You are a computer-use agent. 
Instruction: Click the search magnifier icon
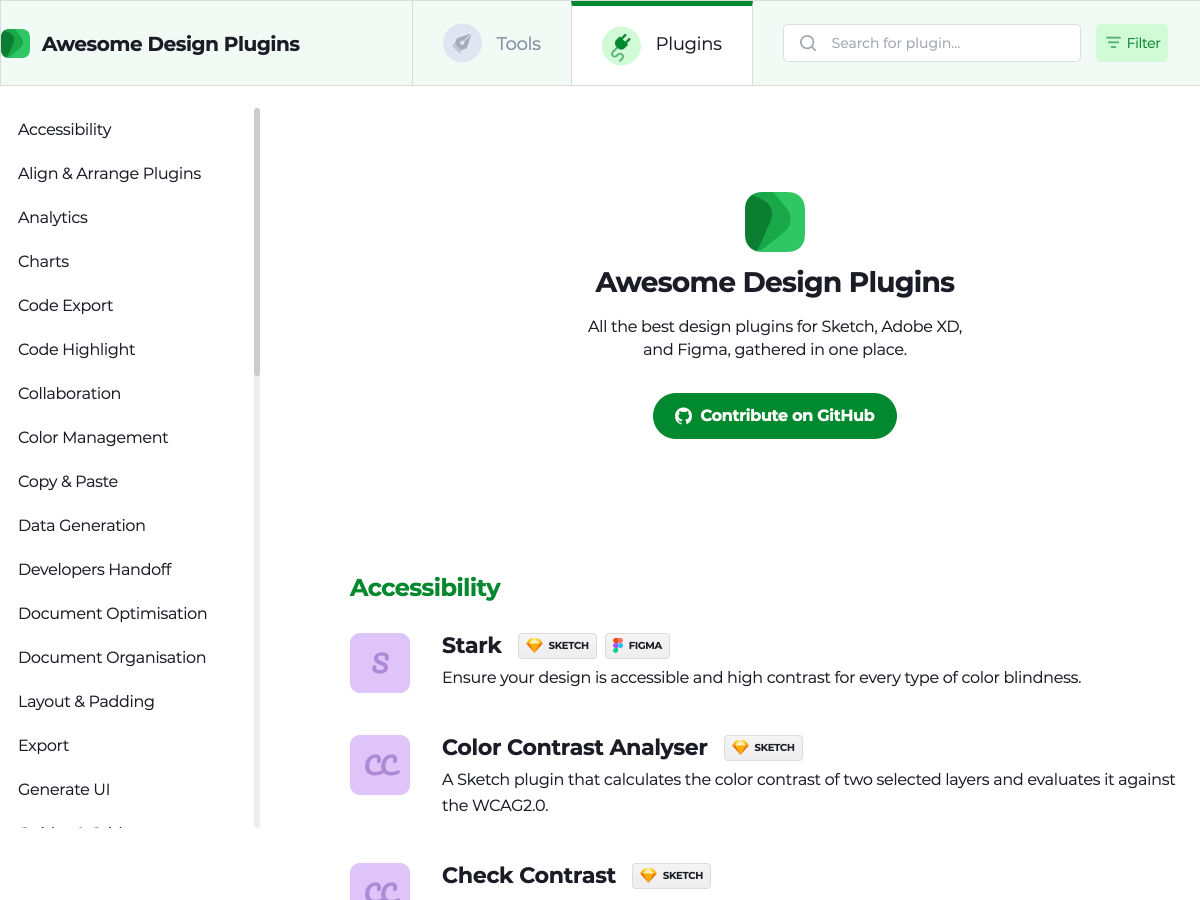click(x=808, y=43)
